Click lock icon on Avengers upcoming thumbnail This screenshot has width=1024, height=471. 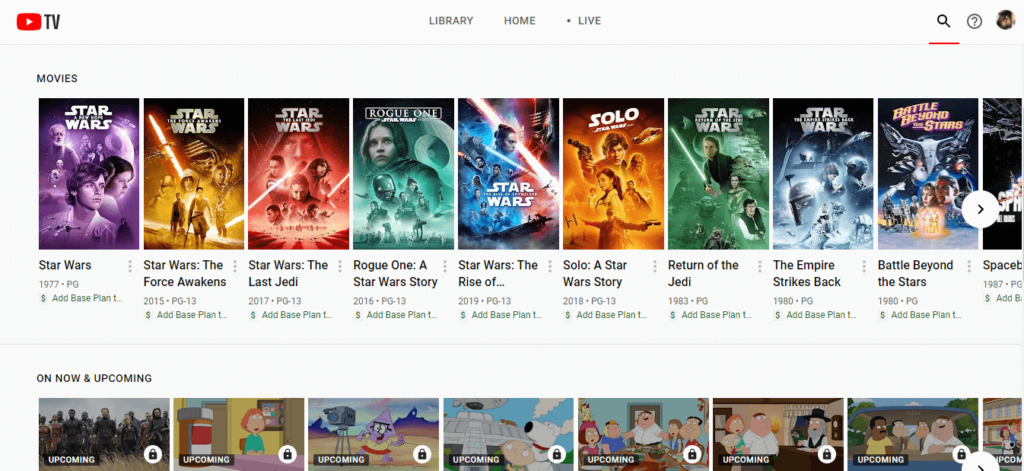pyautogui.click(x=153, y=453)
